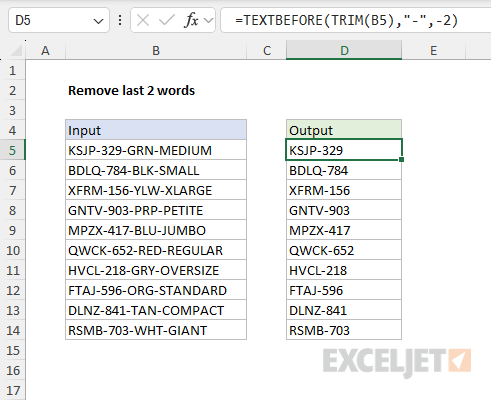Select cell MPZX-417-BLU-JUMBO
Screen dimensions: 491x400
pos(156,230)
